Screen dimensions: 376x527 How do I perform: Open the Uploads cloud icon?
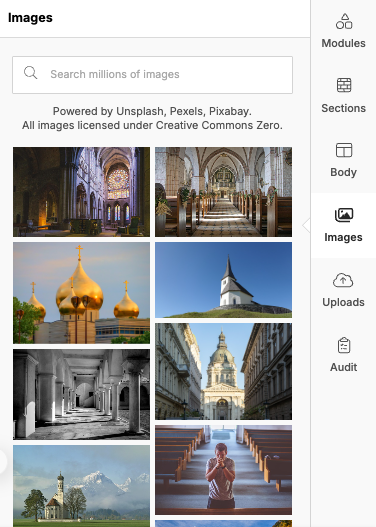(343, 280)
